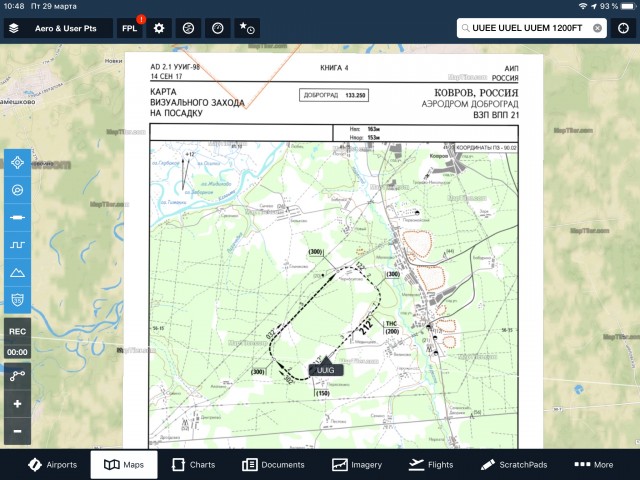Screen dimensions: 640x480
Task: Open the favorites and recents star-clock button
Action: pyautogui.click(x=247, y=28)
